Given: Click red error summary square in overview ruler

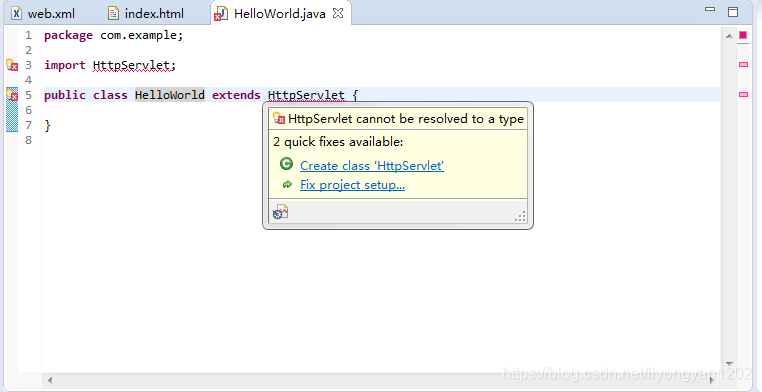Looking at the screenshot, I should (743, 35).
